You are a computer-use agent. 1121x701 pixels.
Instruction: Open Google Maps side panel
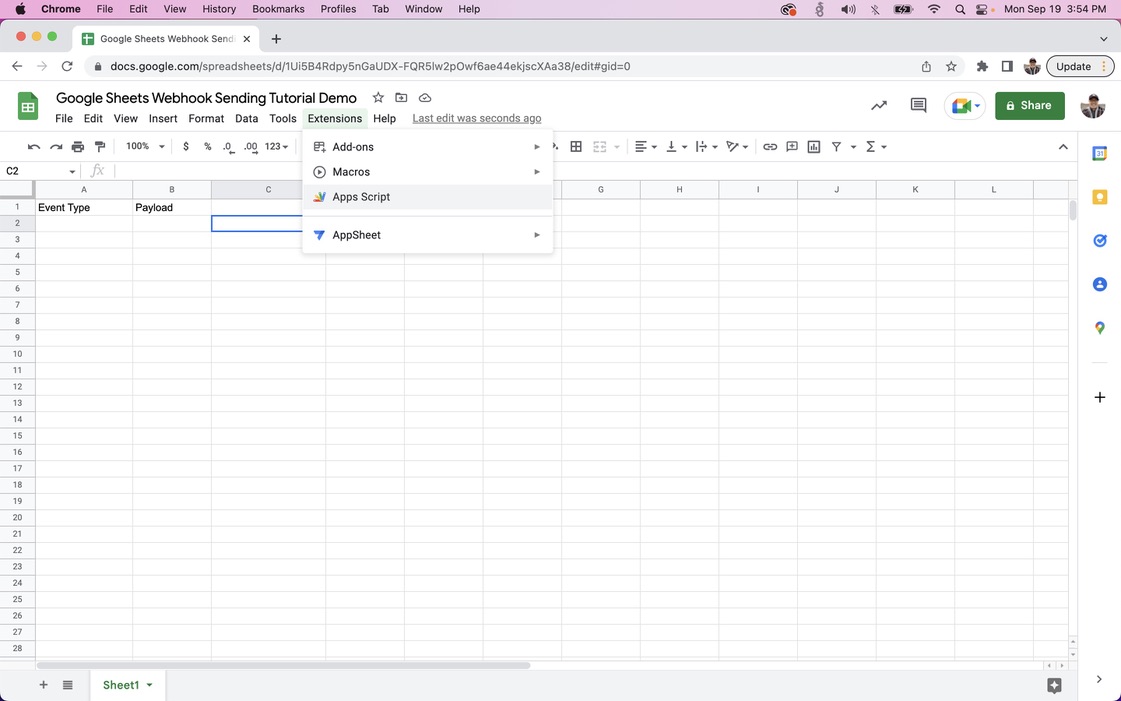point(1100,328)
